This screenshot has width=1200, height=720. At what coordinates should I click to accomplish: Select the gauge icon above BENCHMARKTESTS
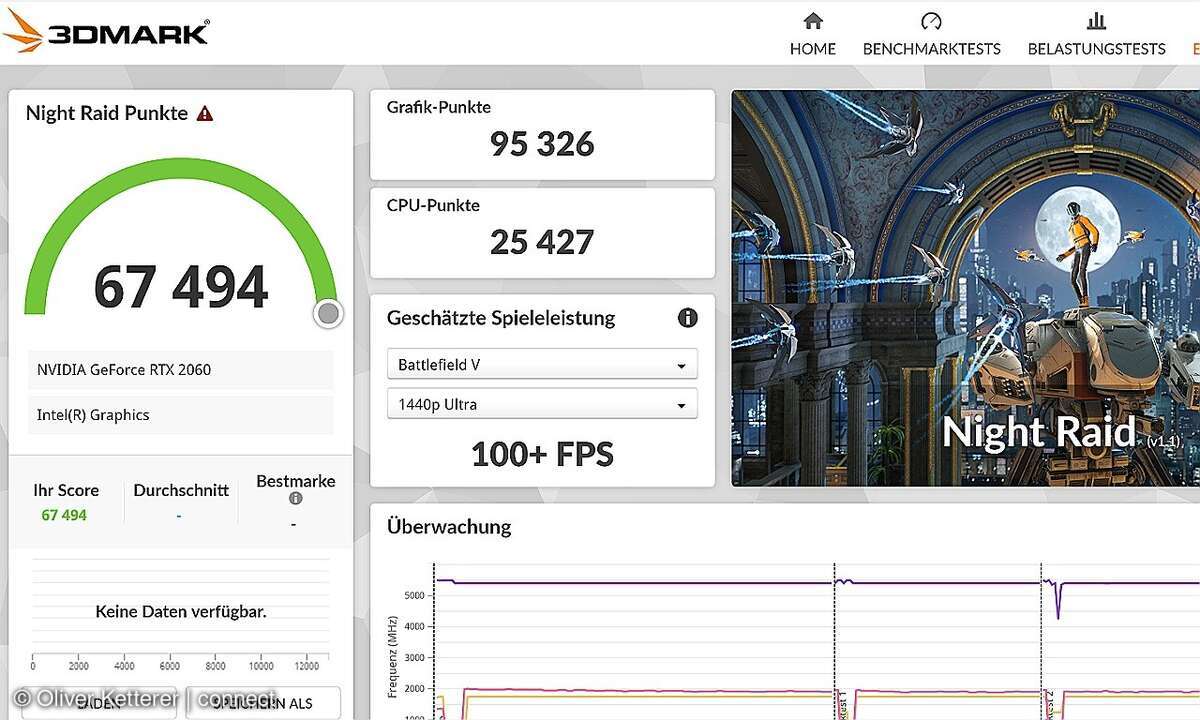(x=931, y=22)
